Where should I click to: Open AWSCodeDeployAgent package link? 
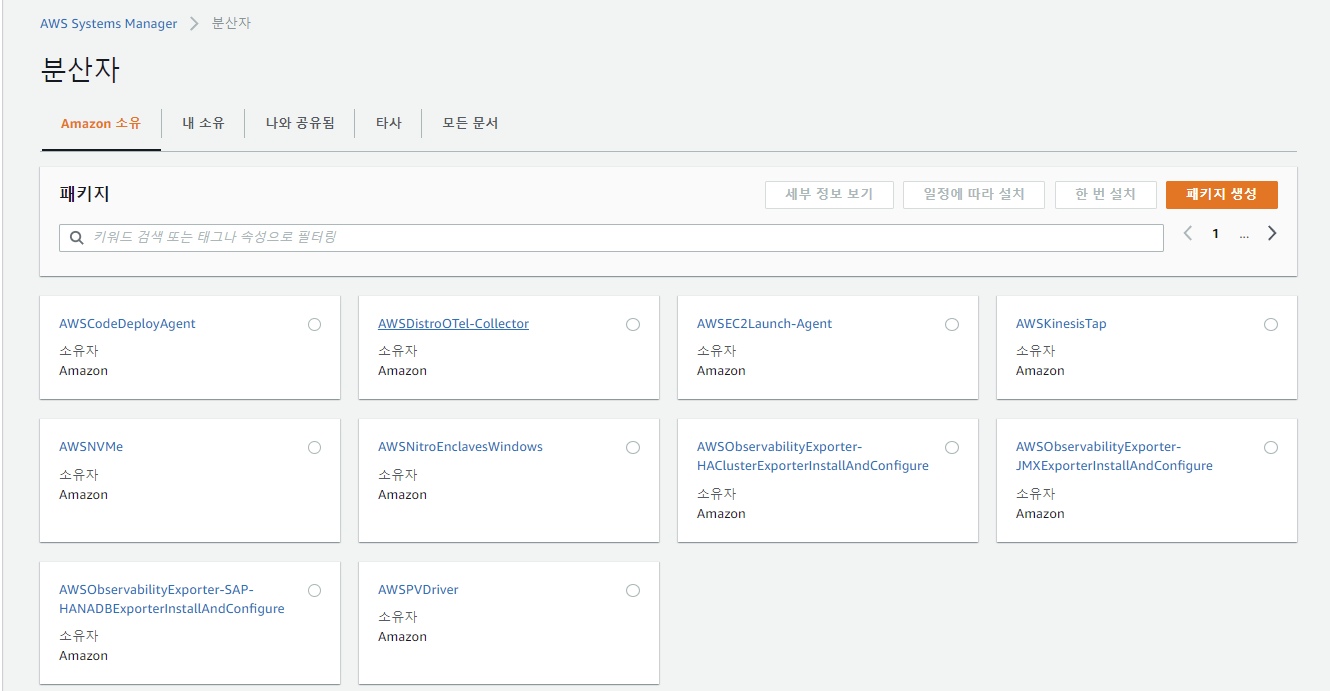coord(127,324)
